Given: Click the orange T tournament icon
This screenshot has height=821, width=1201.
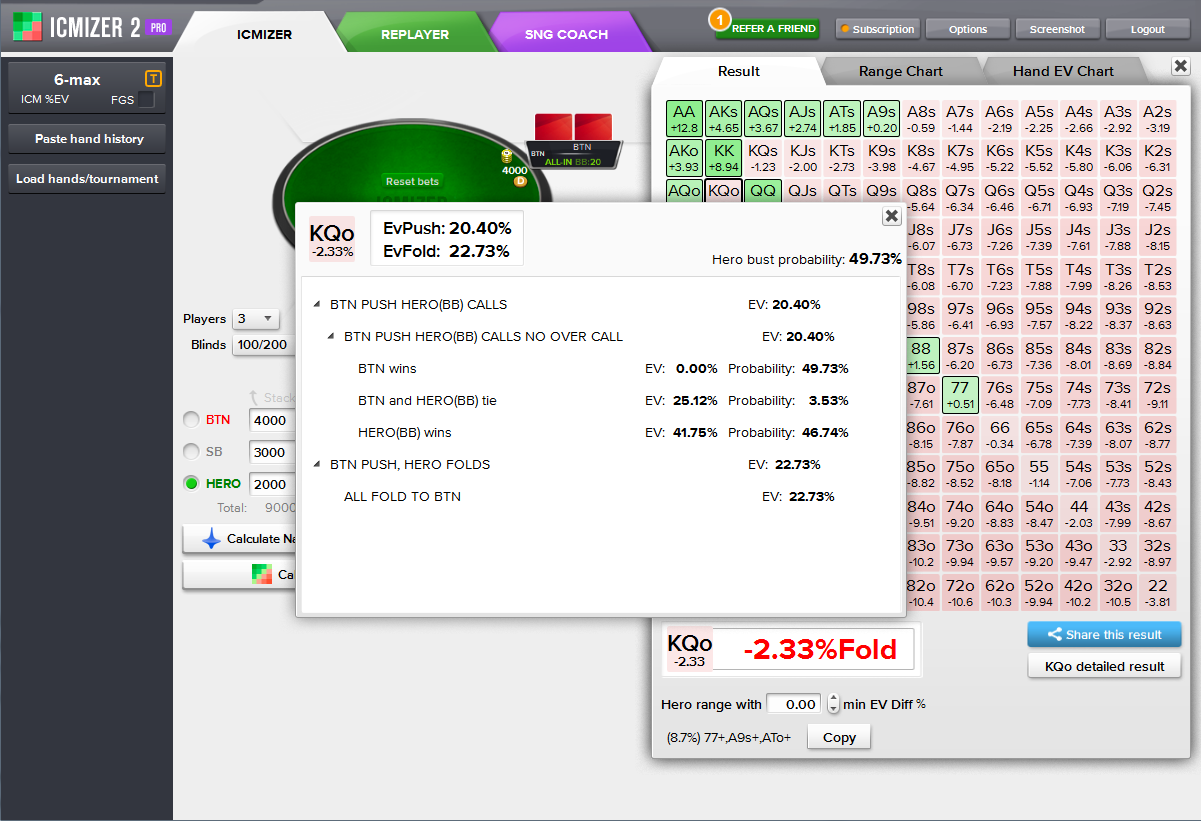Looking at the screenshot, I should tap(153, 79).
